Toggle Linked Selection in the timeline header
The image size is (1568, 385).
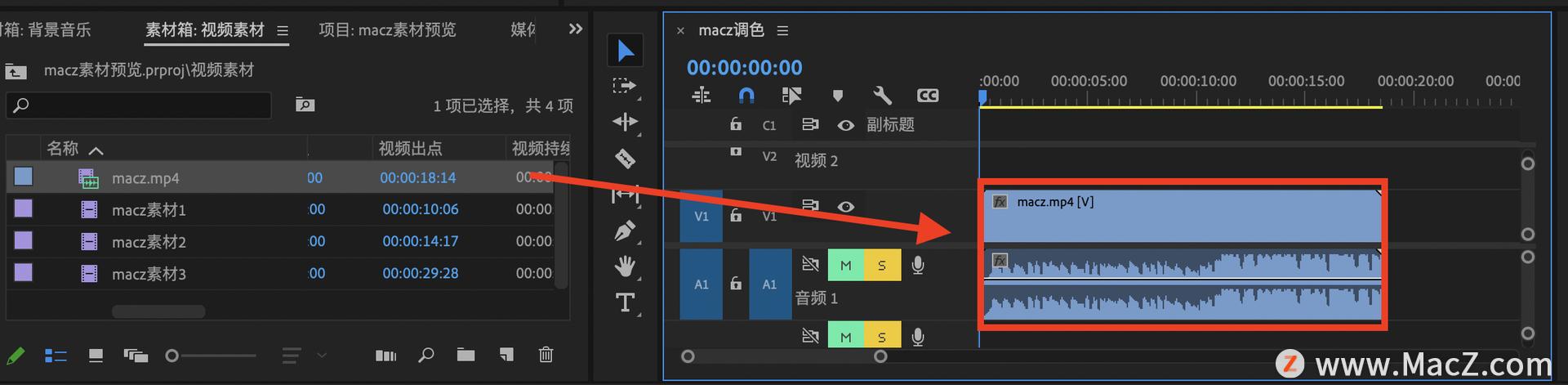(791, 96)
